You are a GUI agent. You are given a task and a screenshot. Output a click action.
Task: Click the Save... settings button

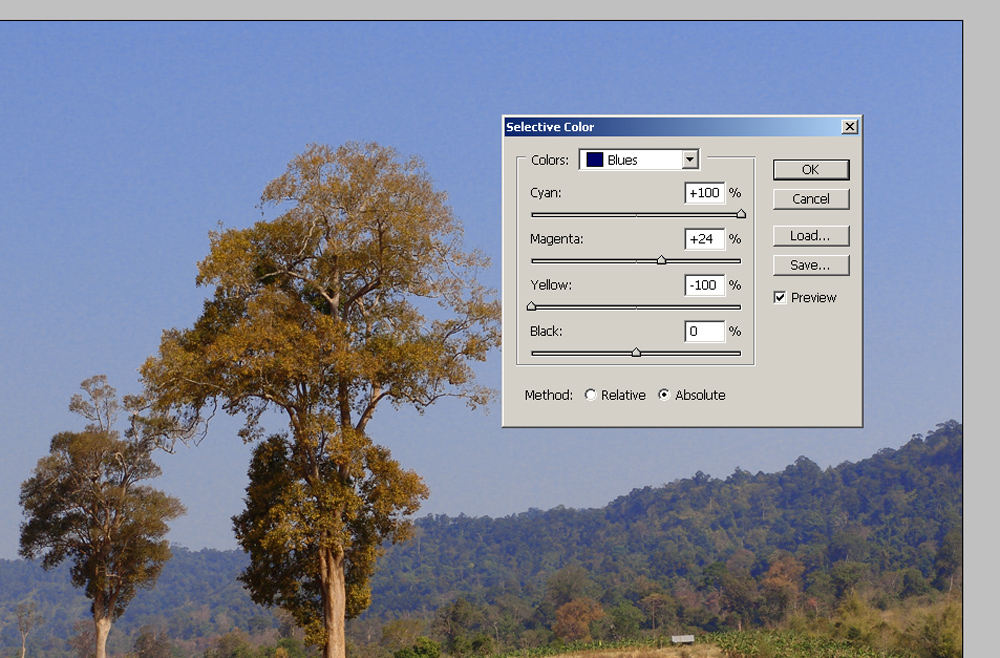[x=810, y=265]
